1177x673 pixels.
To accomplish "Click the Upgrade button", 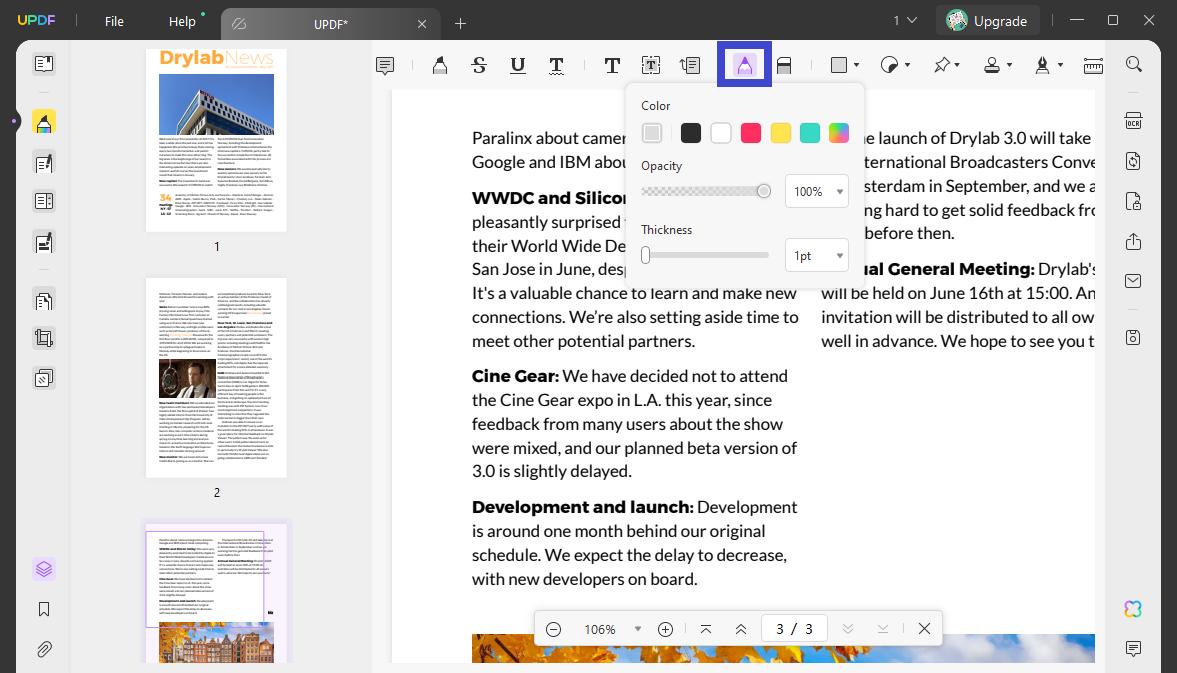I will click(x=988, y=20).
